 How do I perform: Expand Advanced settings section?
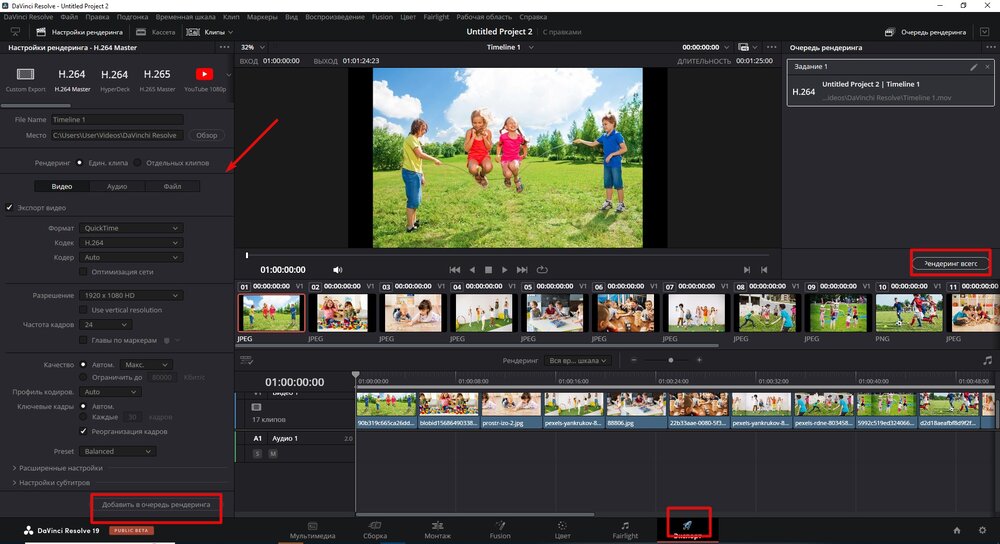point(57,468)
